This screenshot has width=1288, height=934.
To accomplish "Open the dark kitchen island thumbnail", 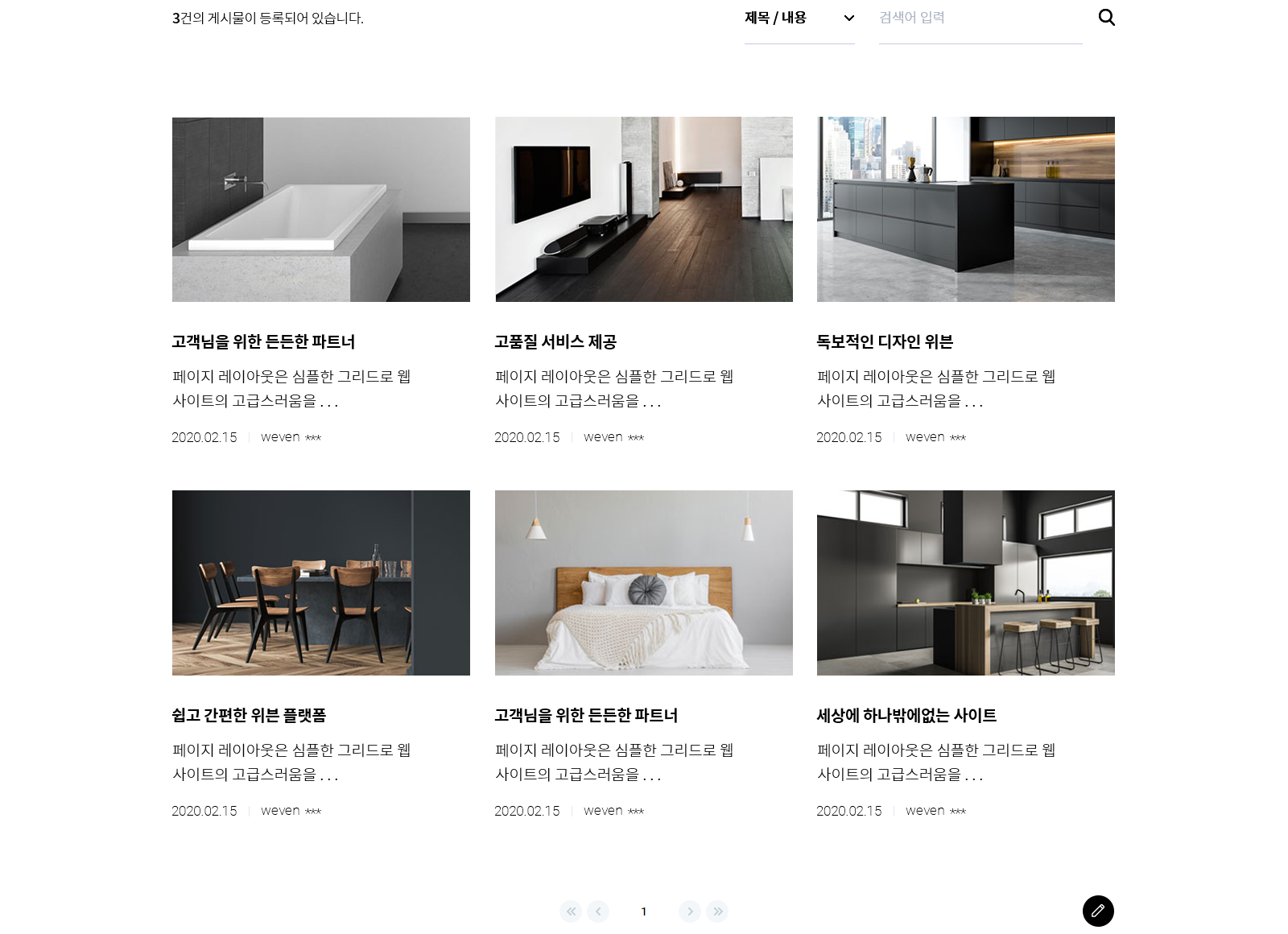I will (966, 209).
